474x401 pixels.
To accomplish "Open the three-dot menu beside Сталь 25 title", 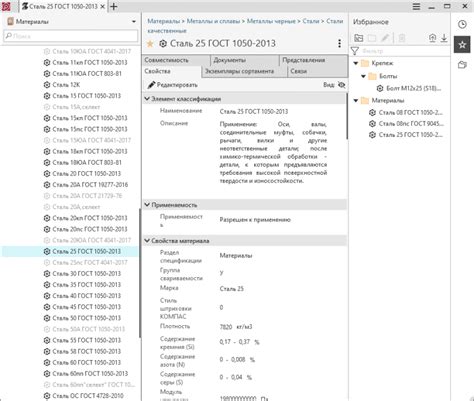I will (339, 43).
